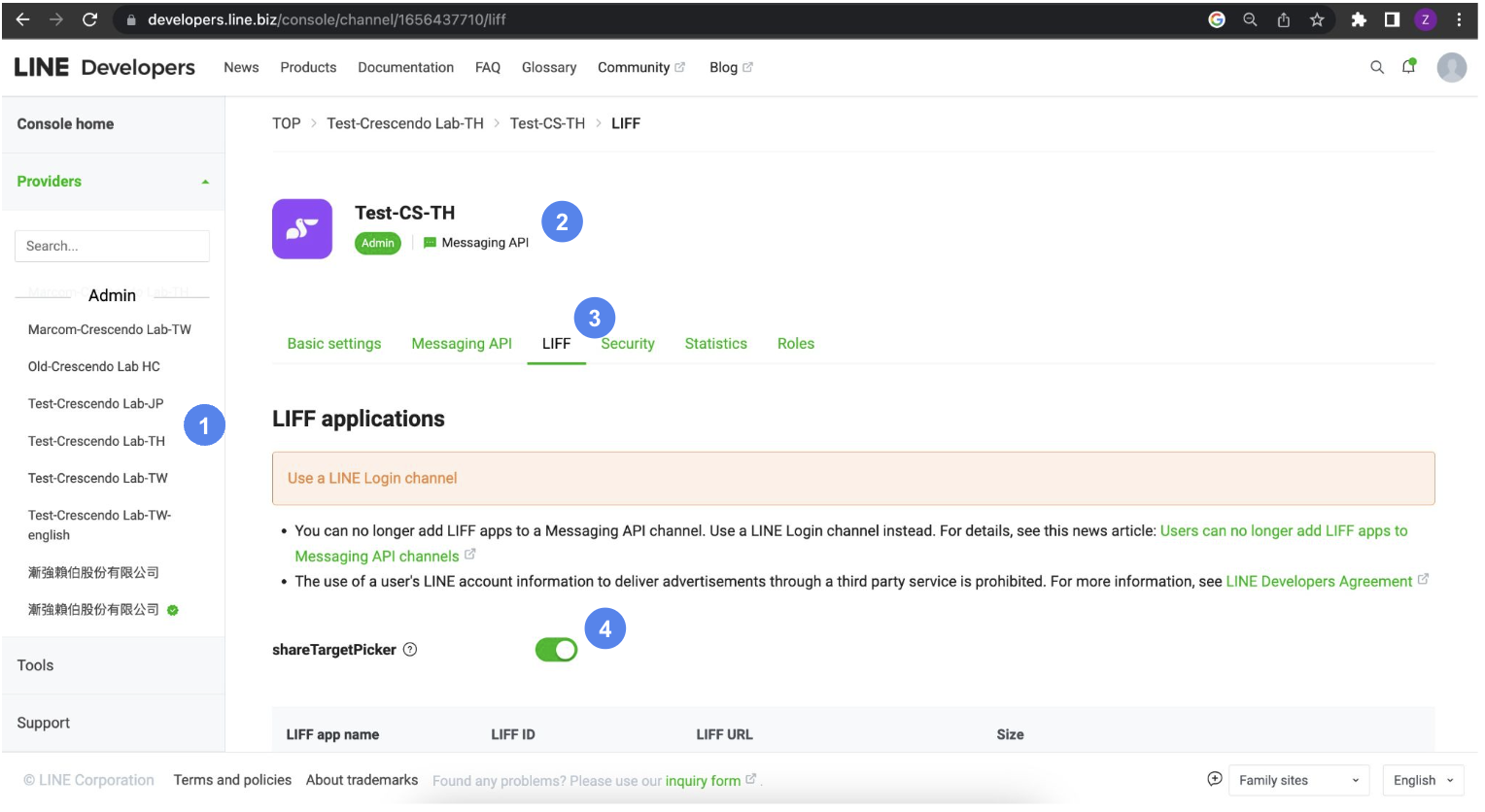Viewport: 1485px width, 812px height.
Task: Select provider Test-Crescendo Lab-TW
Action: tap(98, 478)
